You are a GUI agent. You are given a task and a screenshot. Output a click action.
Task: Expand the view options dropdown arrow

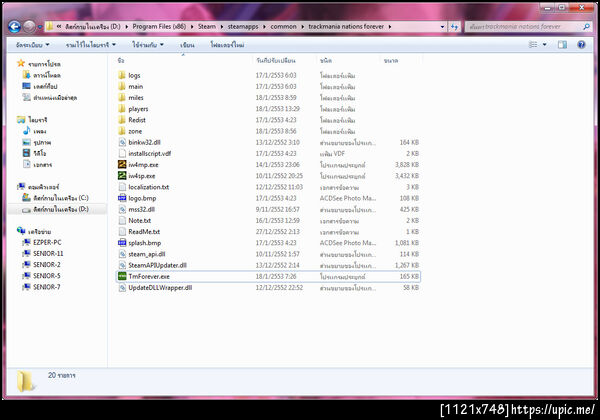[x=545, y=45]
